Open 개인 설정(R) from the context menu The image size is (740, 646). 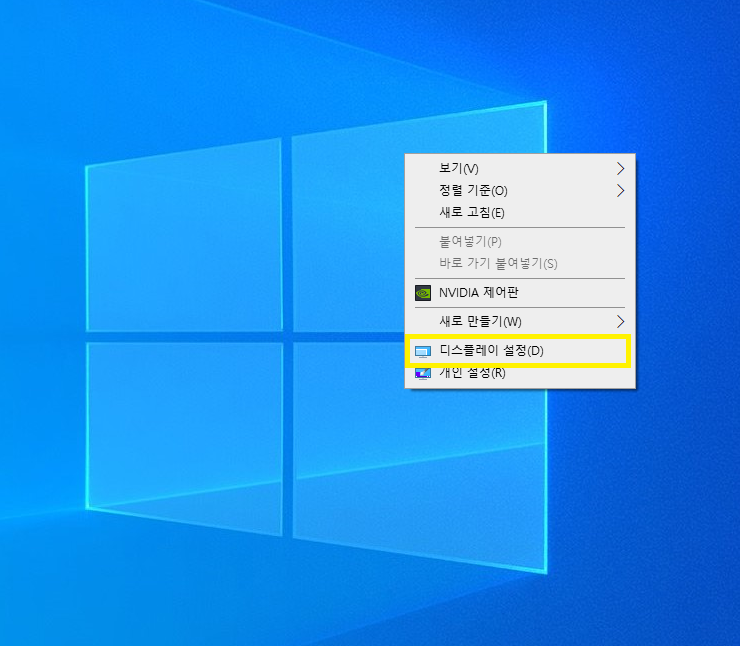520,373
